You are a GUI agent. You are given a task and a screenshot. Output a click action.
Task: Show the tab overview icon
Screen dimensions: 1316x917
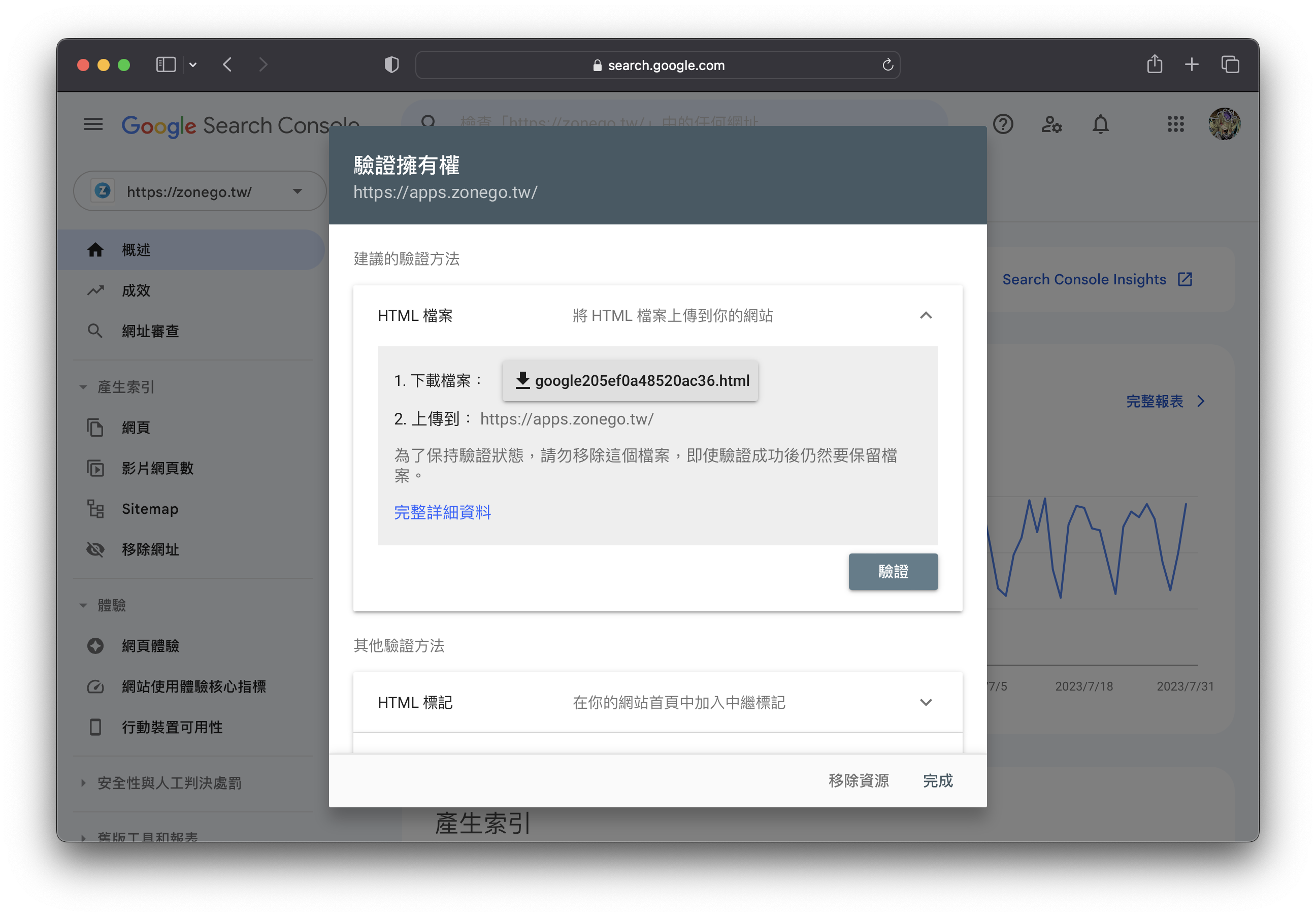point(1230,65)
